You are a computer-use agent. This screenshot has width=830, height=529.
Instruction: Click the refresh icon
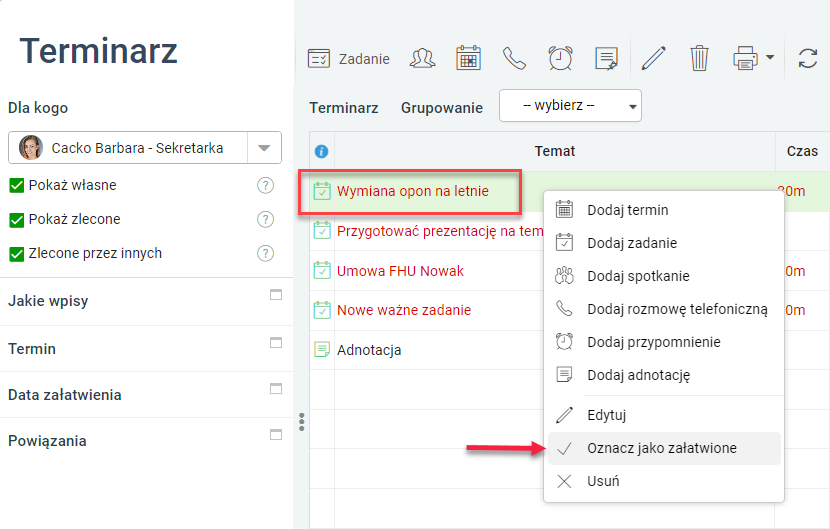(x=808, y=58)
